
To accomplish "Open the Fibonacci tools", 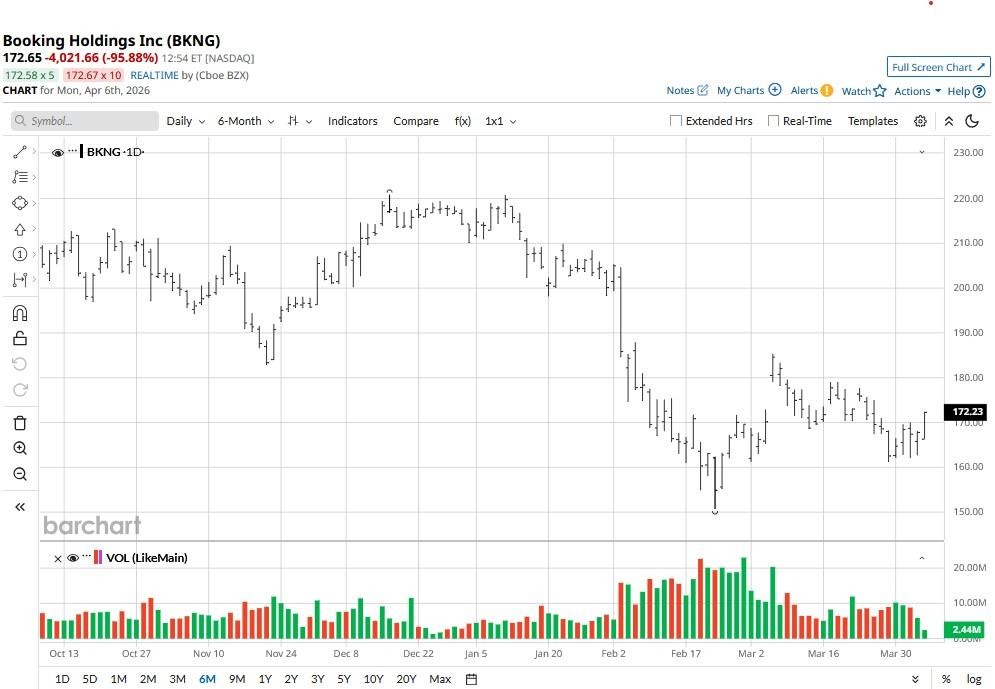I will point(20,177).
